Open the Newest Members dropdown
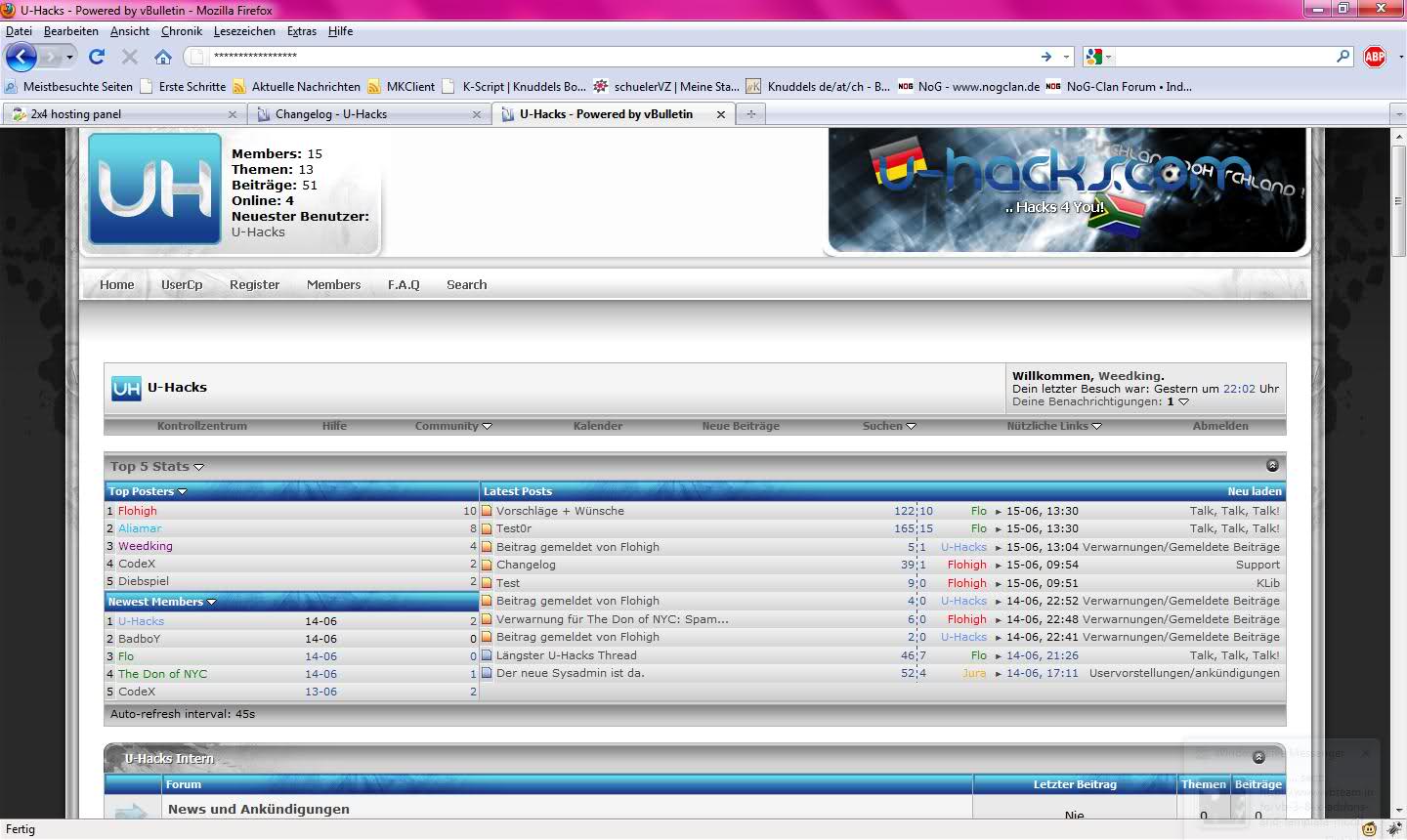 click(x=161, y=602)
